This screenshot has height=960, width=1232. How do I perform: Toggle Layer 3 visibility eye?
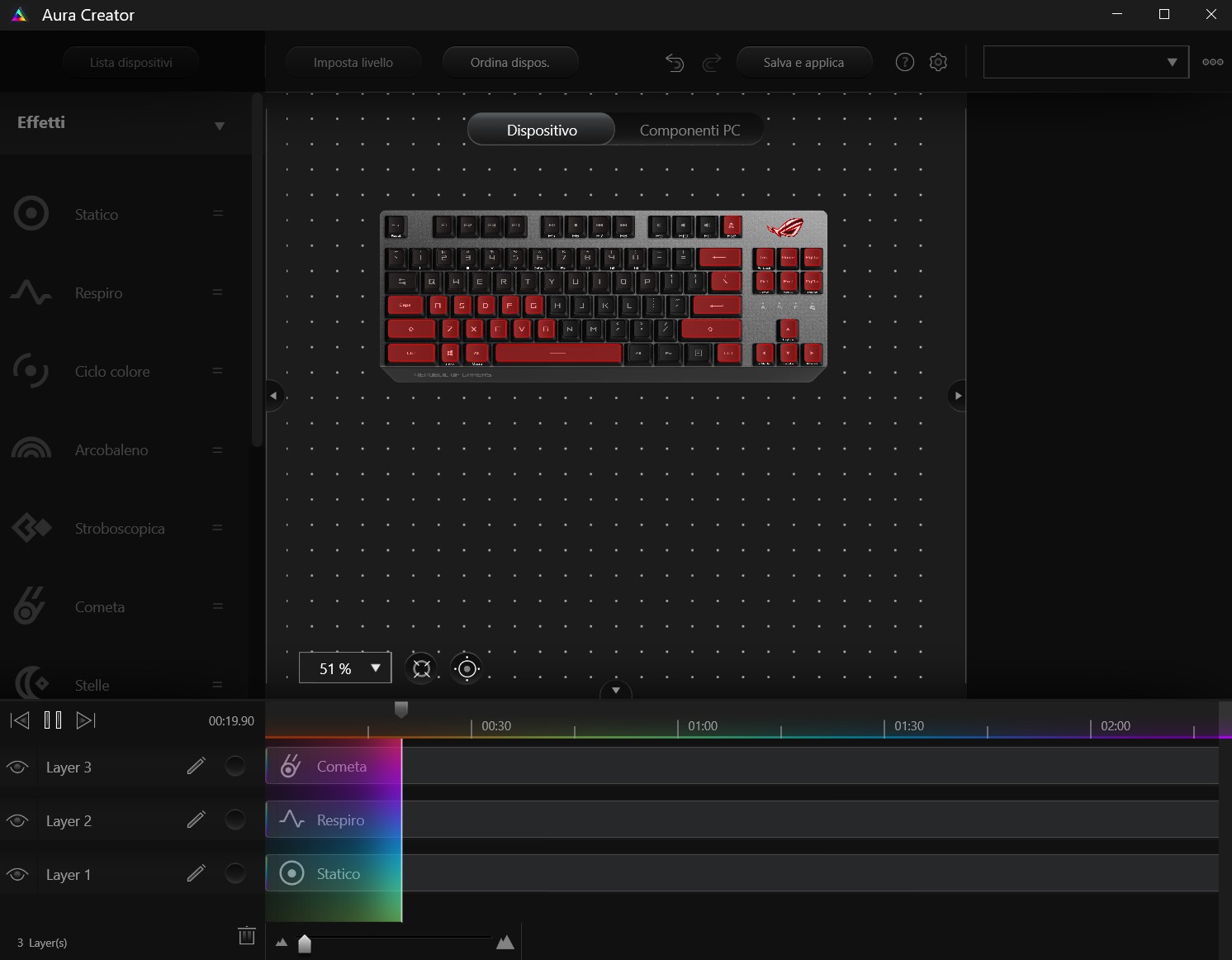click(x=17, y=767)
